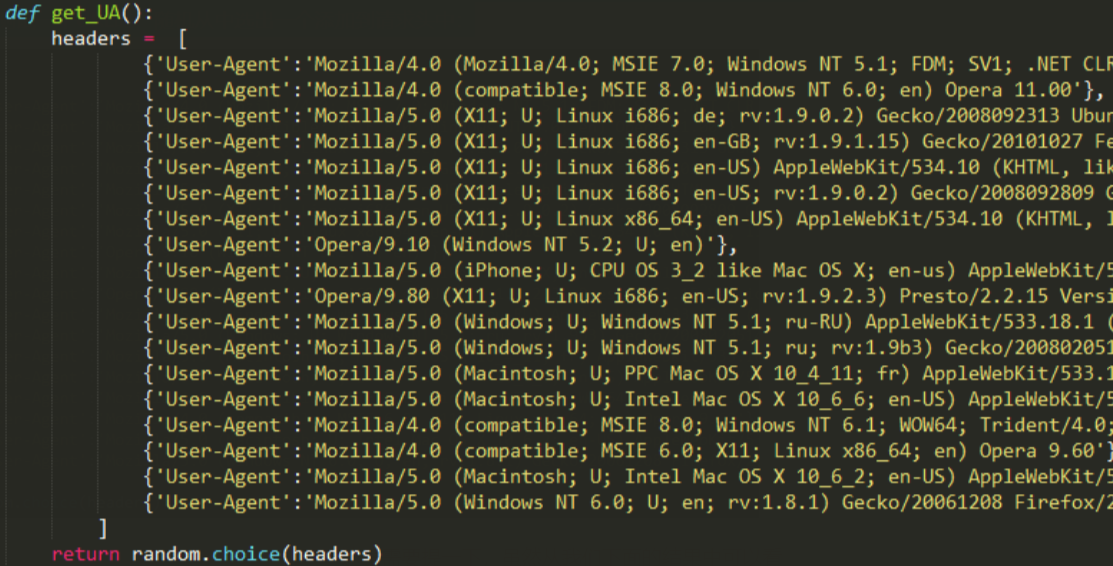
Task: Click the MSIE 7.0 text in first entry
Action: (658, 65)
